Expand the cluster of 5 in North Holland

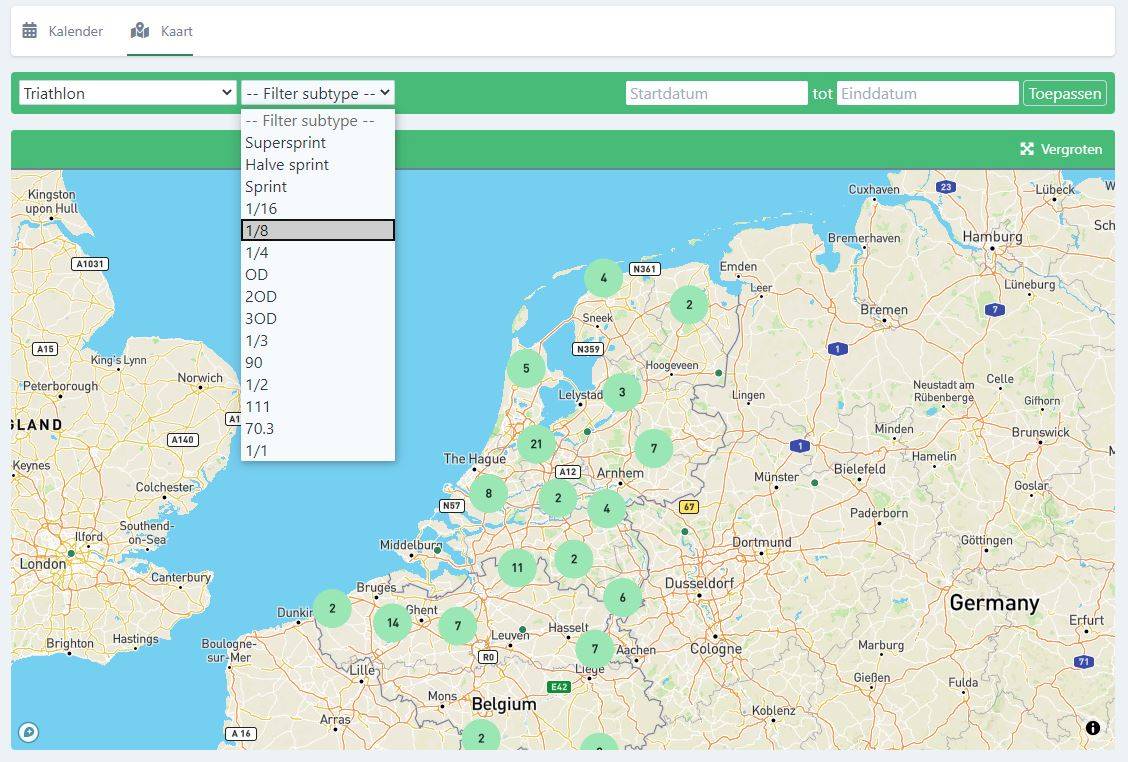526,368
